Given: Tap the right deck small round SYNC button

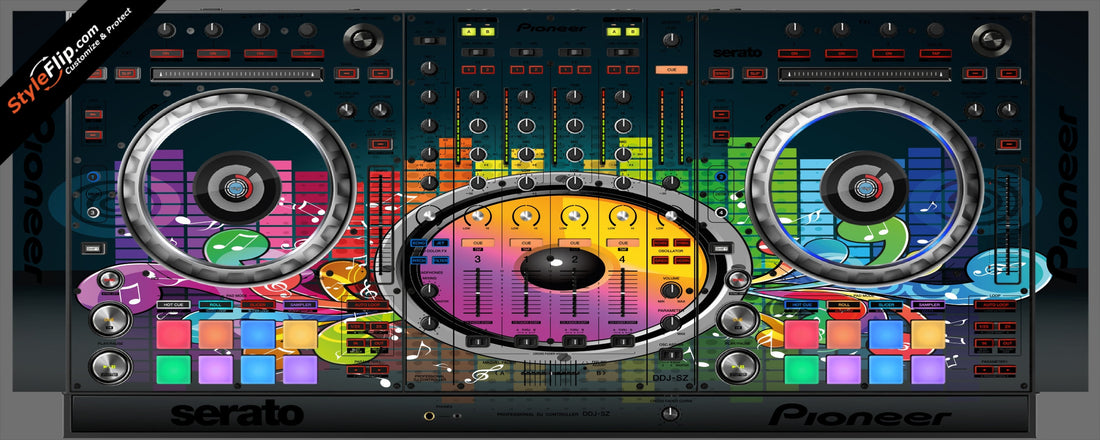Looking at the screenshot, I should click(x=737, y=281).
